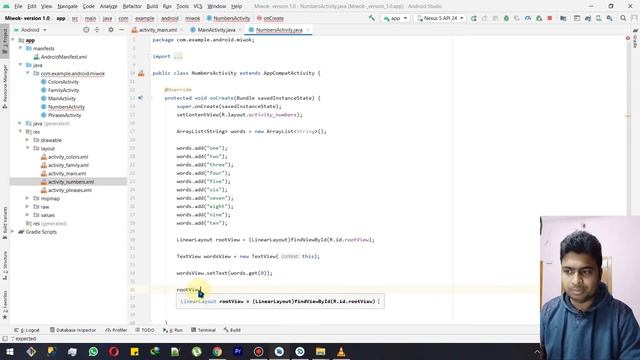Open the Profiler tool window
The height and width of the screenshot is (360, 640).
(x=116, y=330)
